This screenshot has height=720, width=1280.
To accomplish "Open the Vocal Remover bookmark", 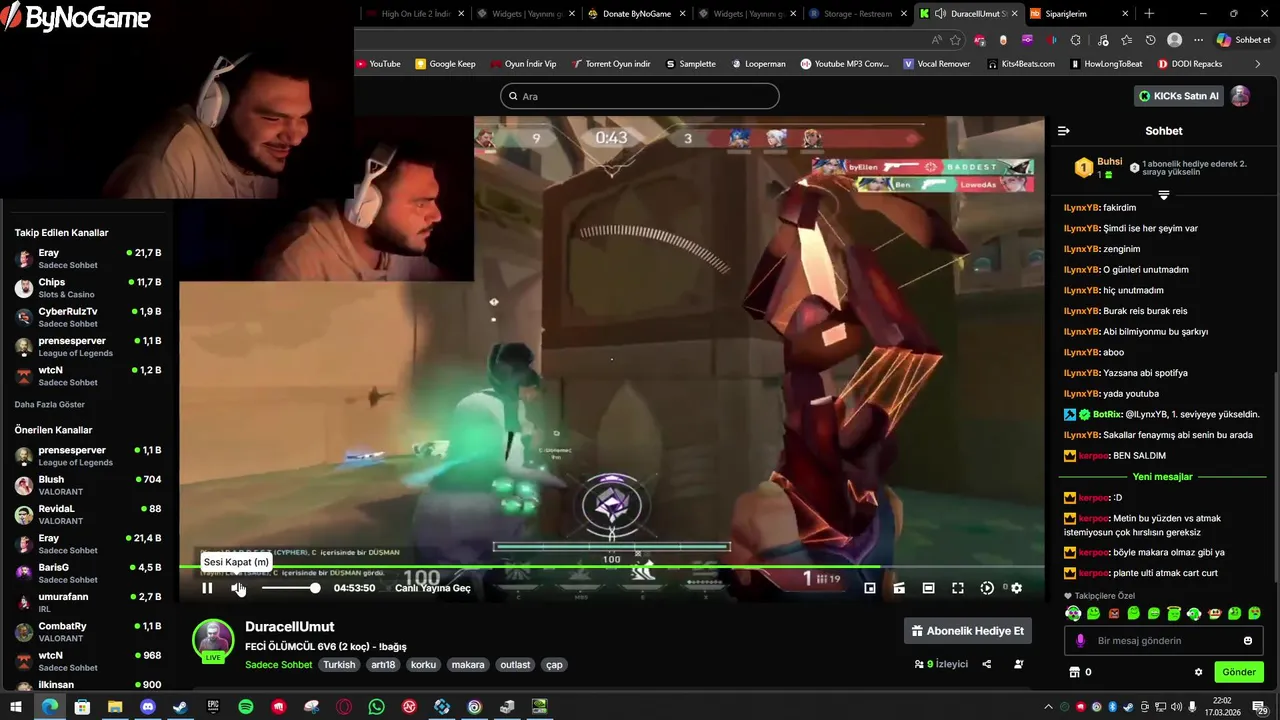I will click(937, 64).
